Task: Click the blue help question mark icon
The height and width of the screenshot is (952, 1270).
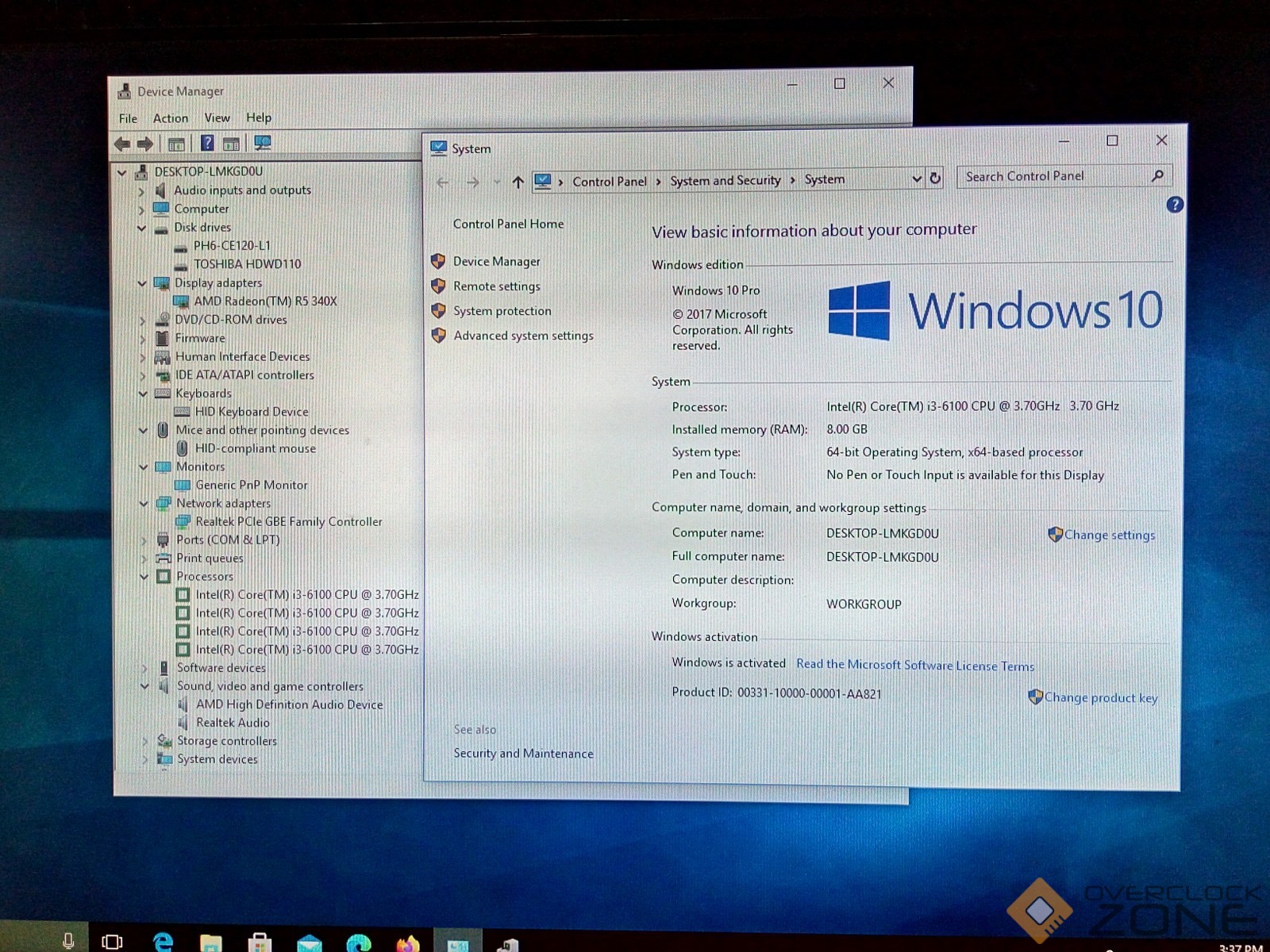Action: (x=1175, y=205)
